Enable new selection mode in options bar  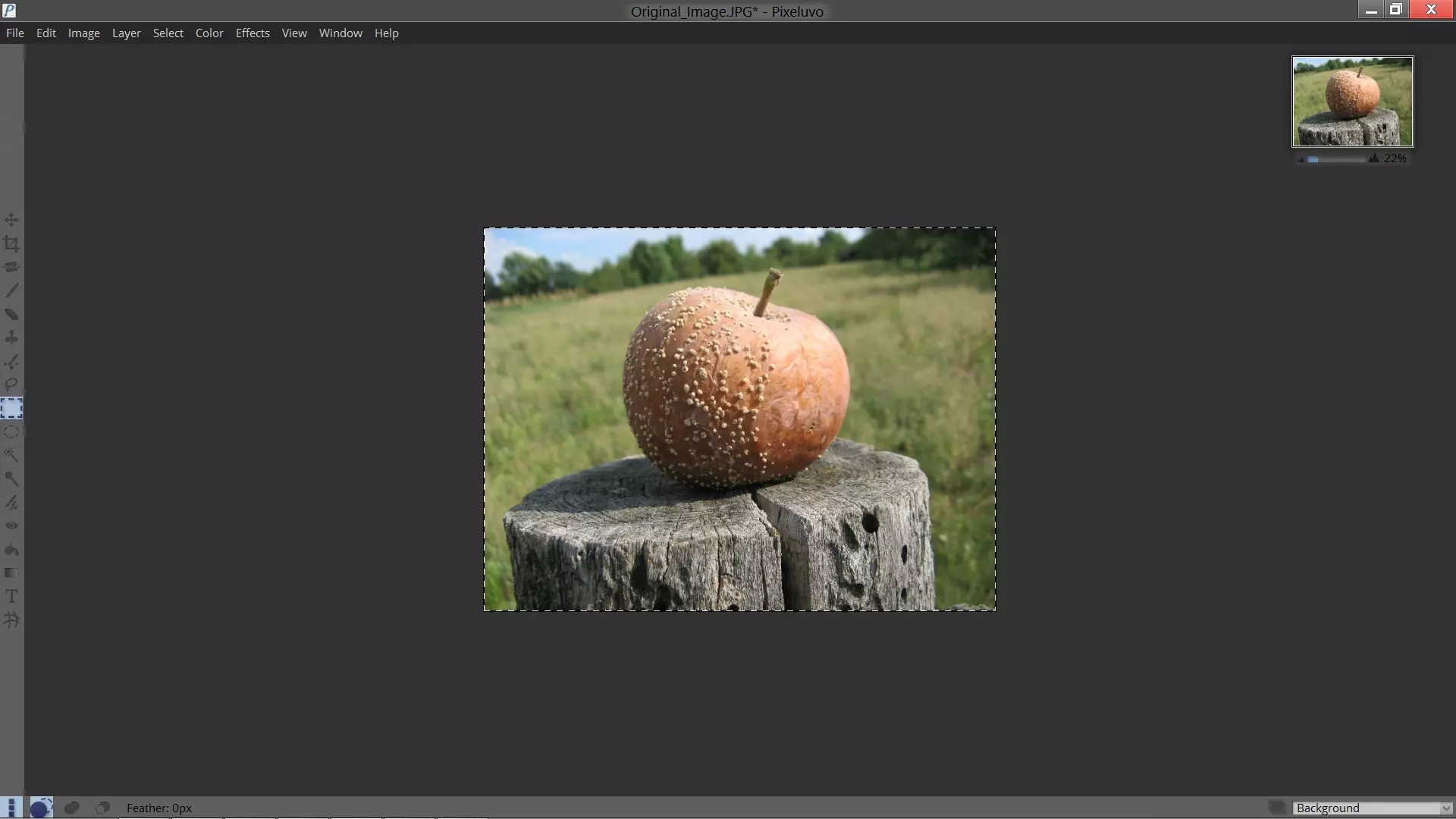41,808
